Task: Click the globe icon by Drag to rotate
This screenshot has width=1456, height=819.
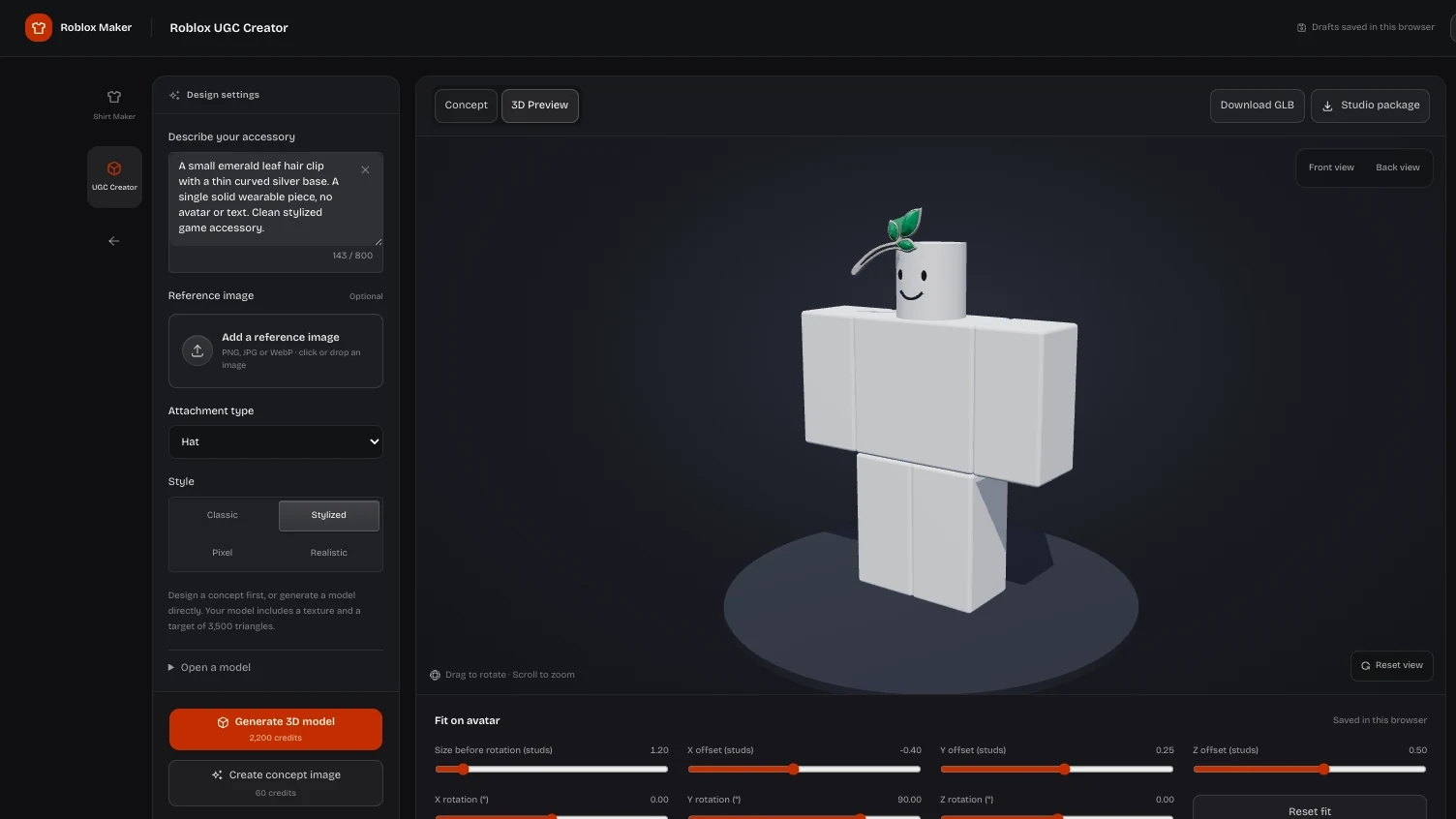Action: pos(435,675)
